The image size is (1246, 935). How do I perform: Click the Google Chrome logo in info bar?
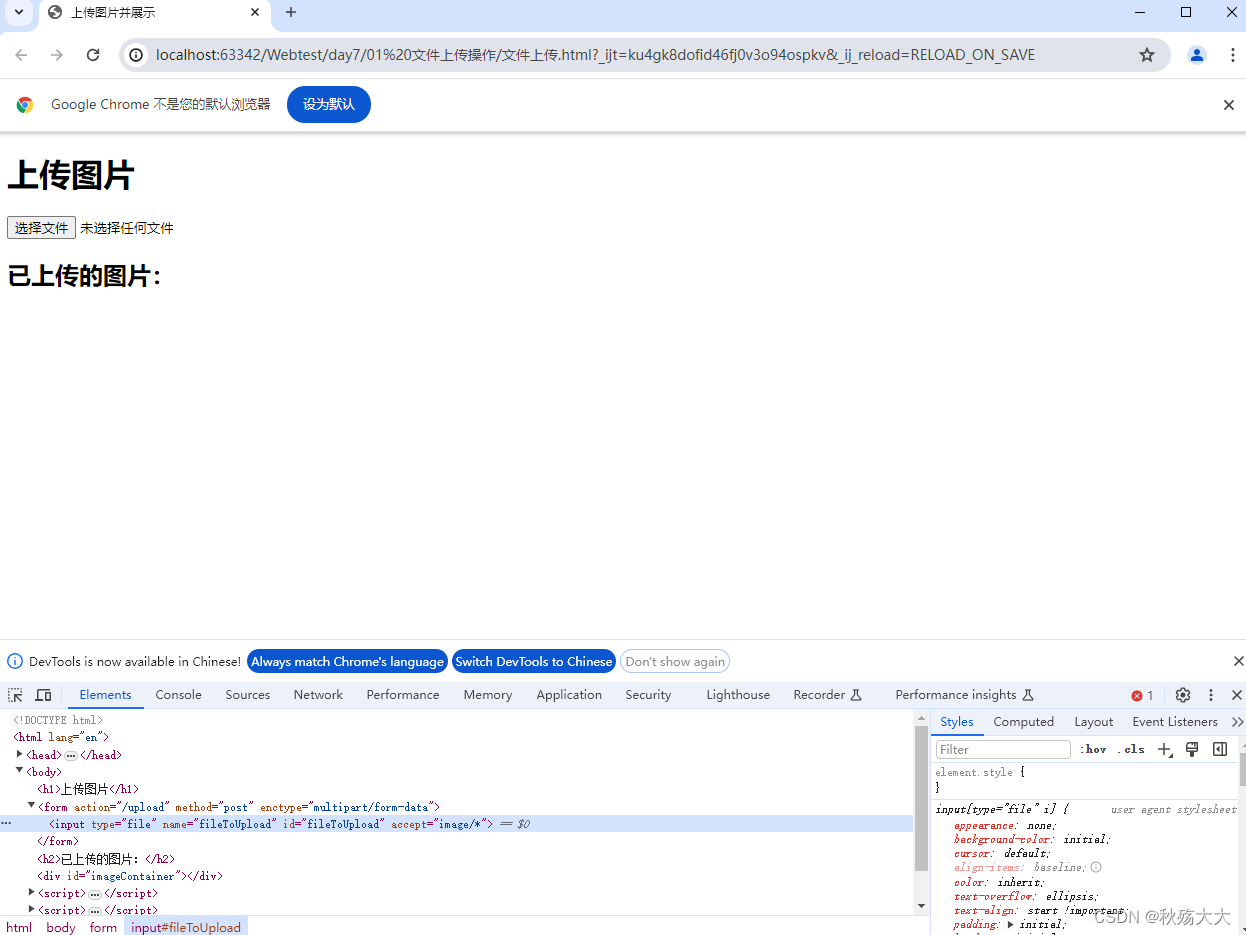pyautogui.click(x=25, y=105)
